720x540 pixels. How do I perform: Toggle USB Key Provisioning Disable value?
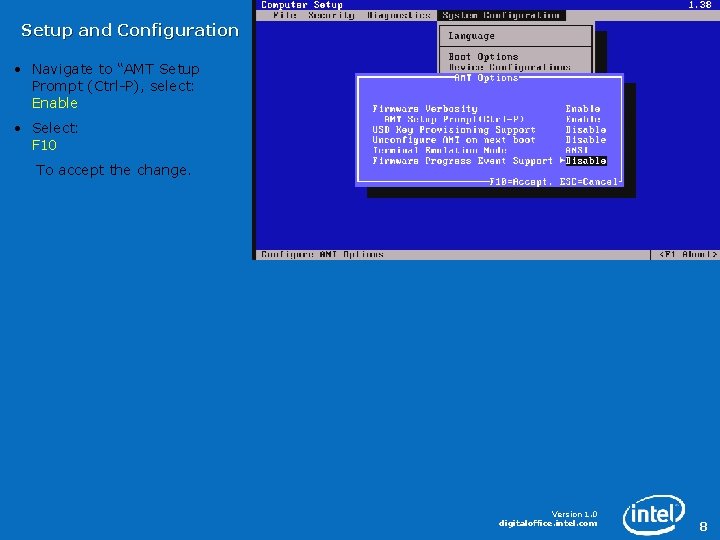(585, 129)
